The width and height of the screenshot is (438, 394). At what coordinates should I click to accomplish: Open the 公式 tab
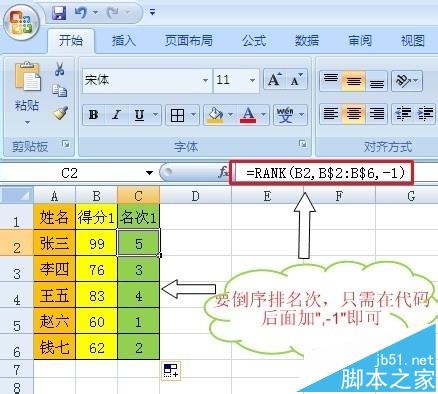point(254,41)
